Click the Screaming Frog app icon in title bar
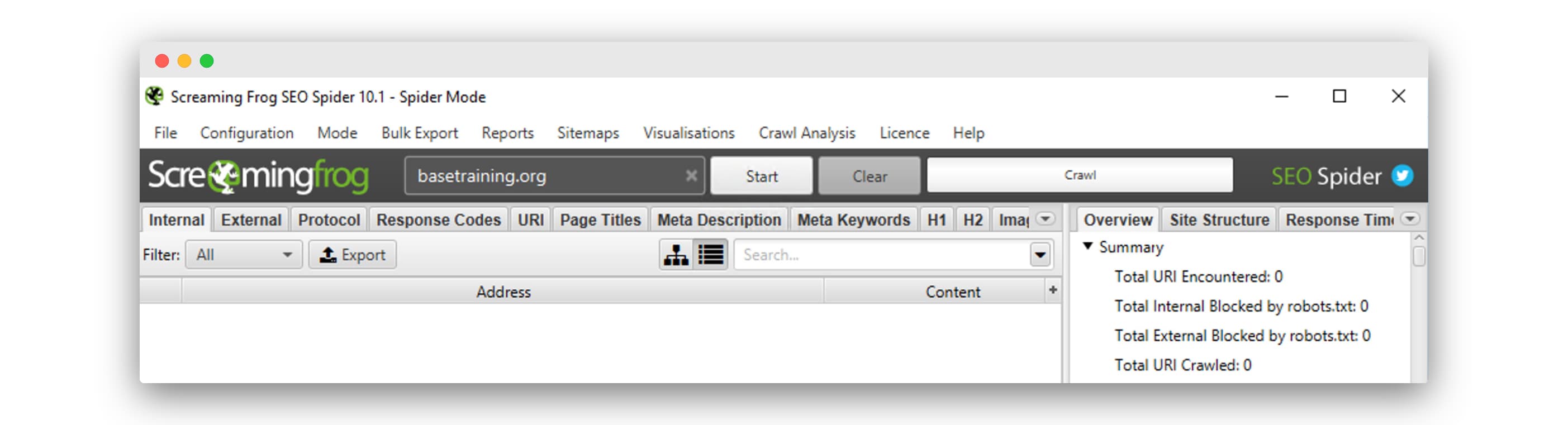The width and height of the screenshot is (1568, 425). (x=154, y=96)
